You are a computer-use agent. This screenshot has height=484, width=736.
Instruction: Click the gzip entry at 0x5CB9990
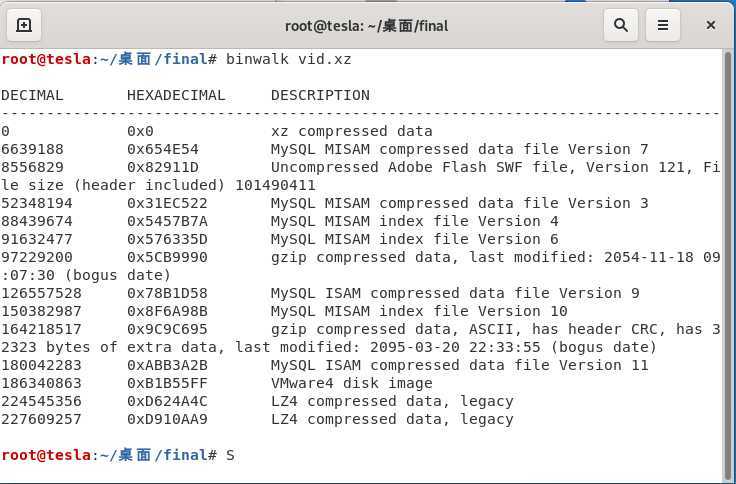coord(360,266)
